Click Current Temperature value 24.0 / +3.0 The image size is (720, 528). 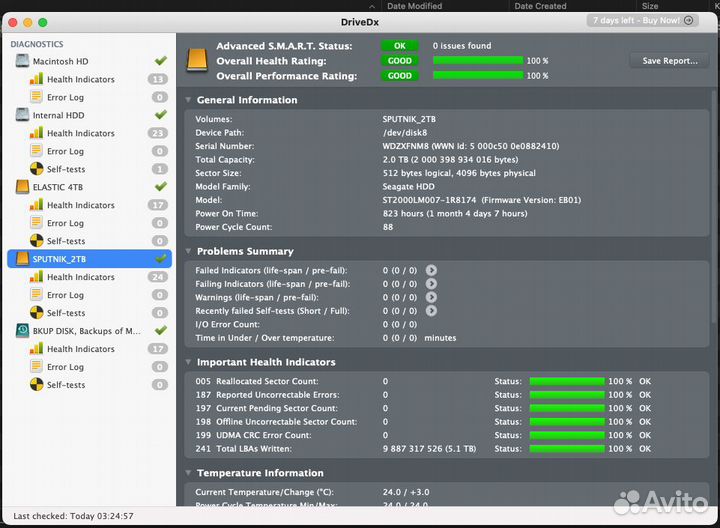(x=406, y=492)
